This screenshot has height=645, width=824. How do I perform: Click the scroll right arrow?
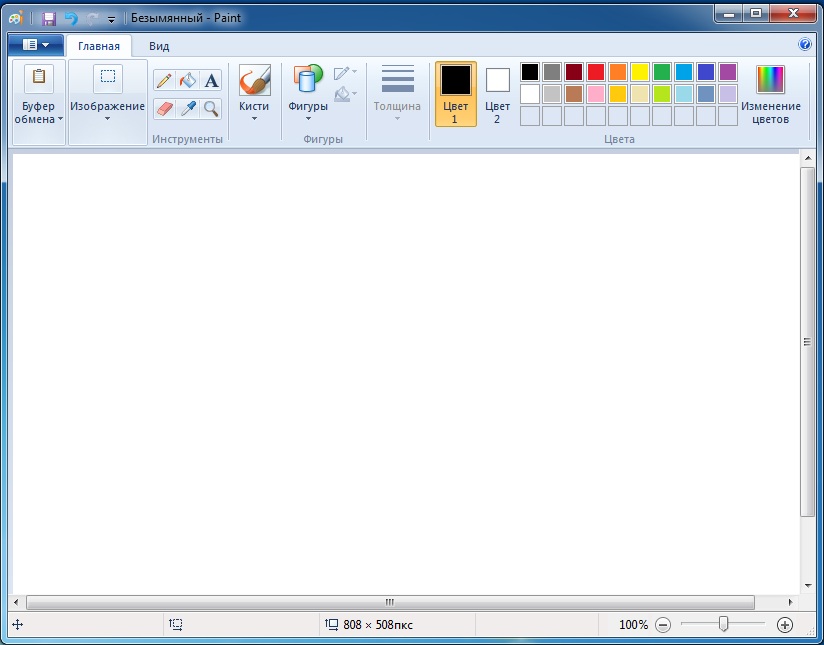(x=791, y=602)
